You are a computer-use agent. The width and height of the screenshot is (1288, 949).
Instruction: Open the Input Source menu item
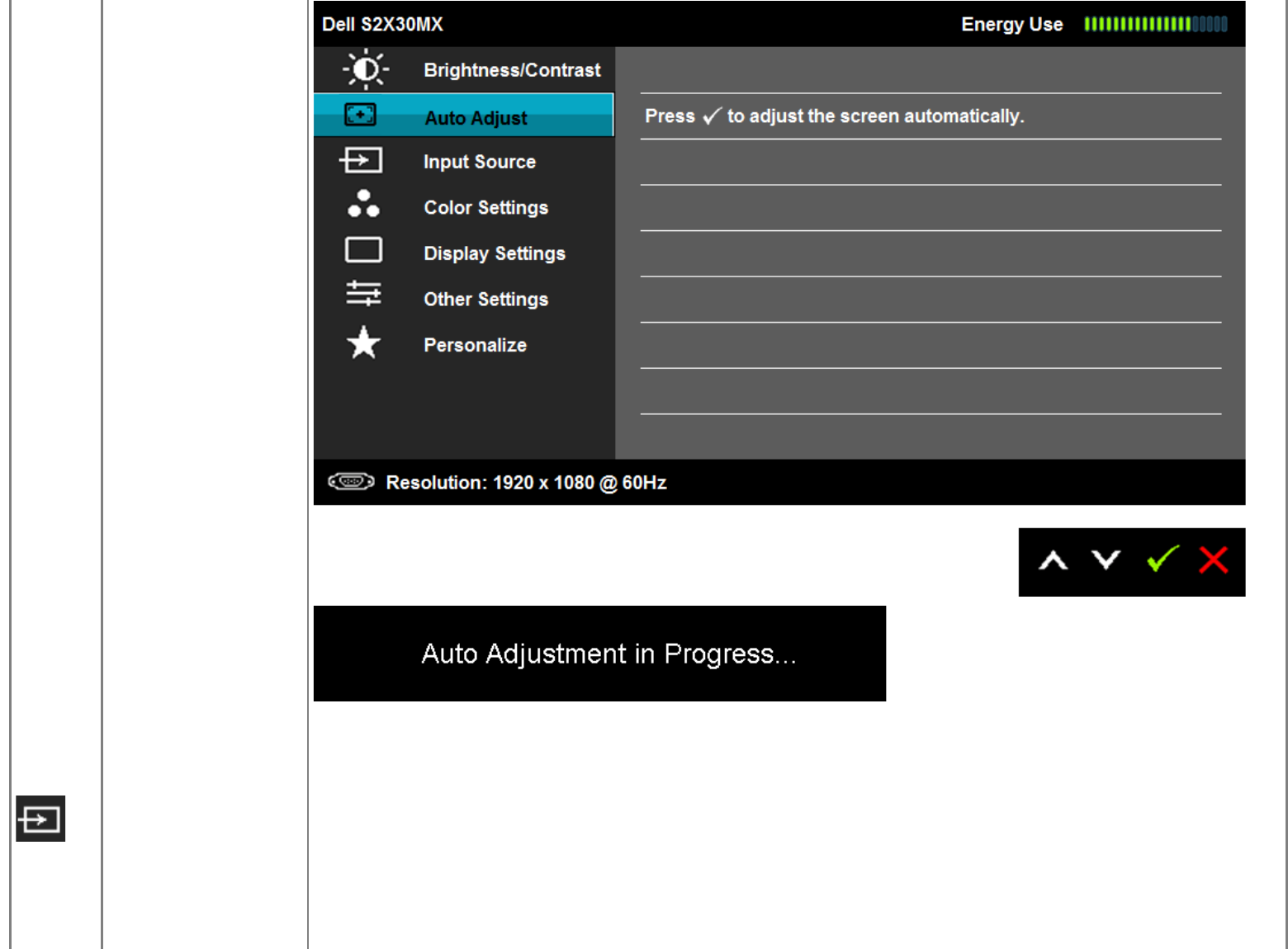(x=464, y=161)
